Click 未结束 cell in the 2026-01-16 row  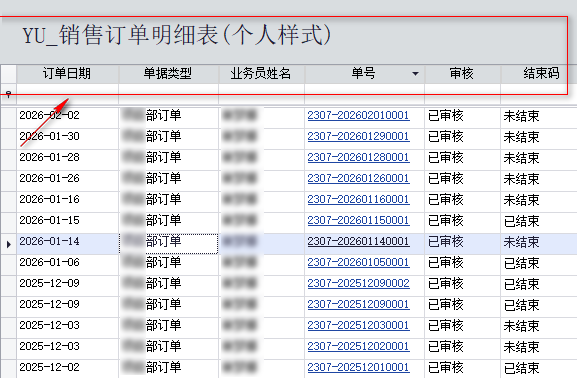tap(539, 202)
